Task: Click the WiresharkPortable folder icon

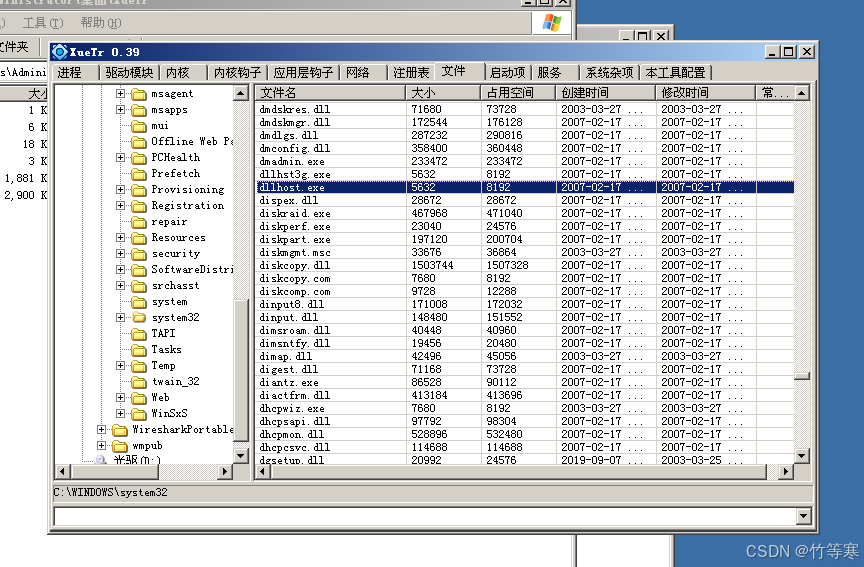Action: [119, 430]
